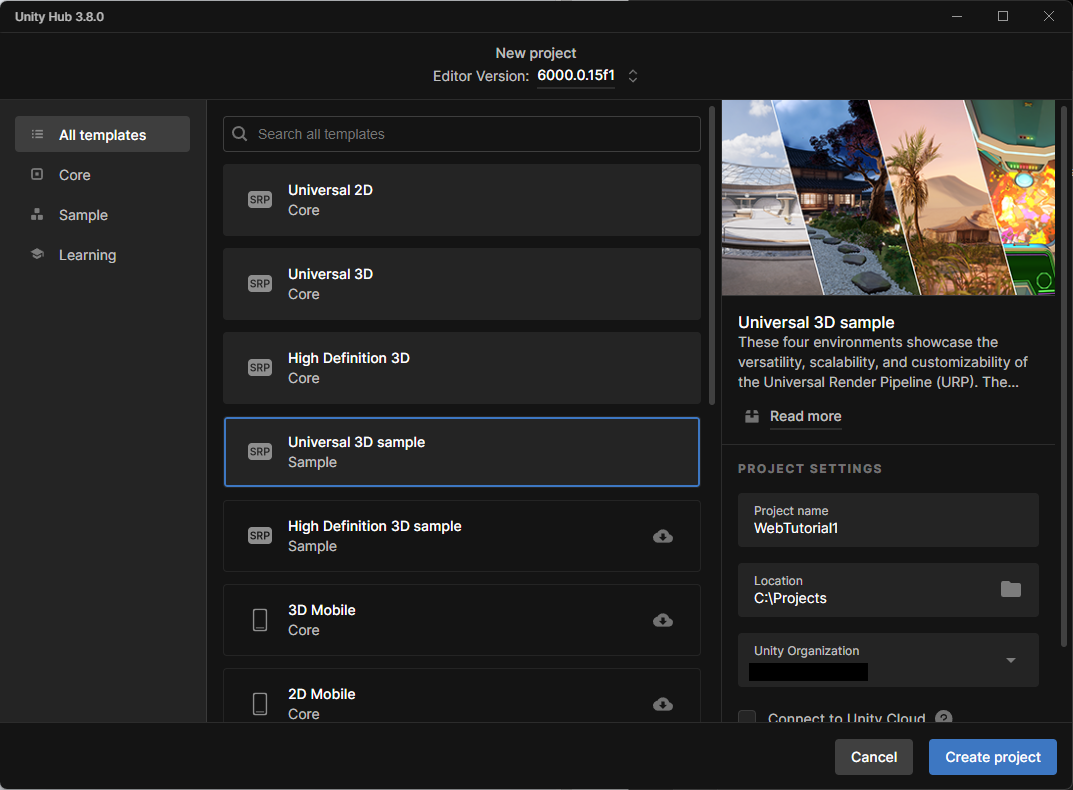1073x790 pixels.
Task: Expand the Unity Organization dropdown
Action: click(1010, 660)
